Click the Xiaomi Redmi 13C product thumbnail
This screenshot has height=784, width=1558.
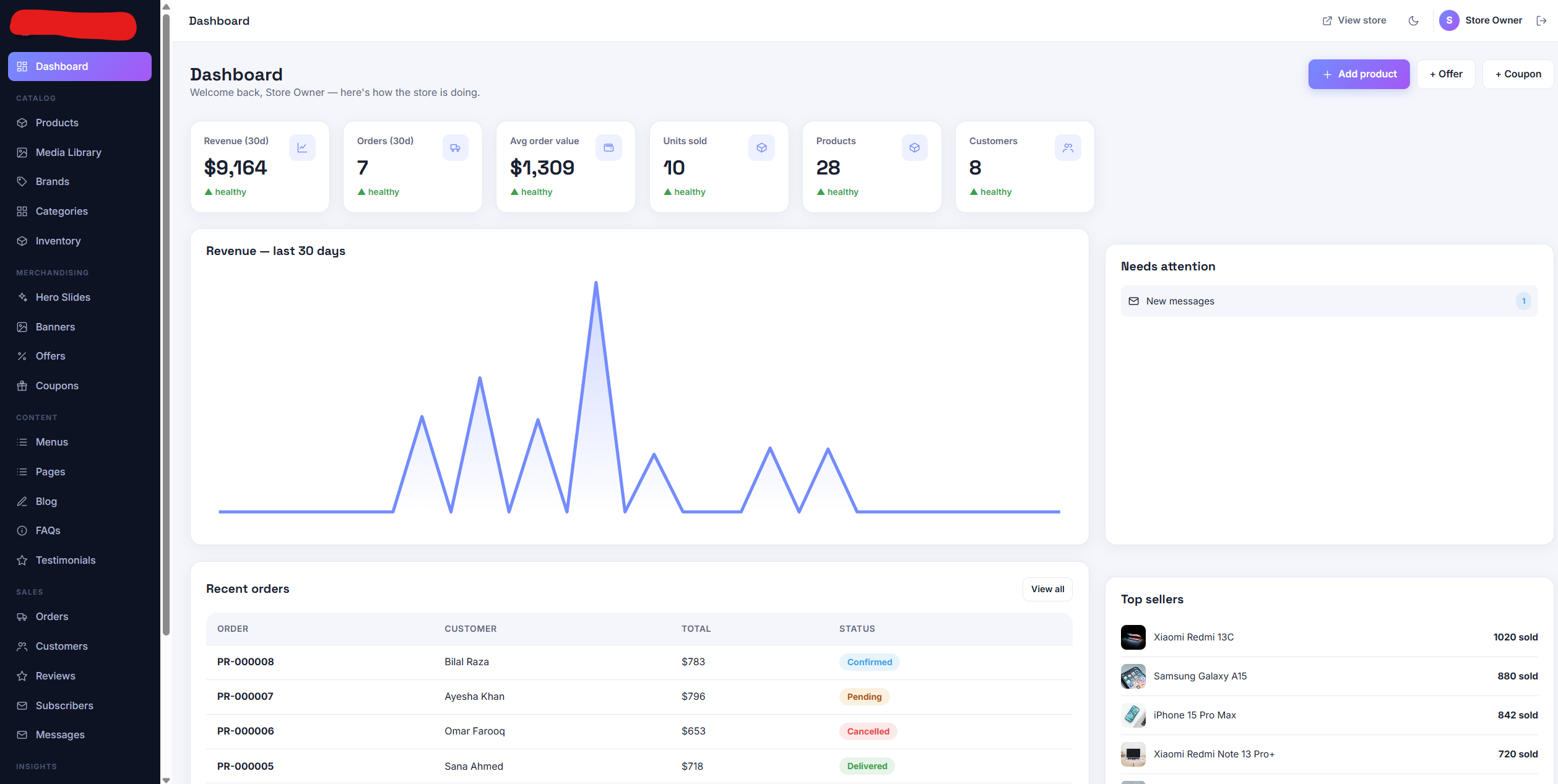1133,637
